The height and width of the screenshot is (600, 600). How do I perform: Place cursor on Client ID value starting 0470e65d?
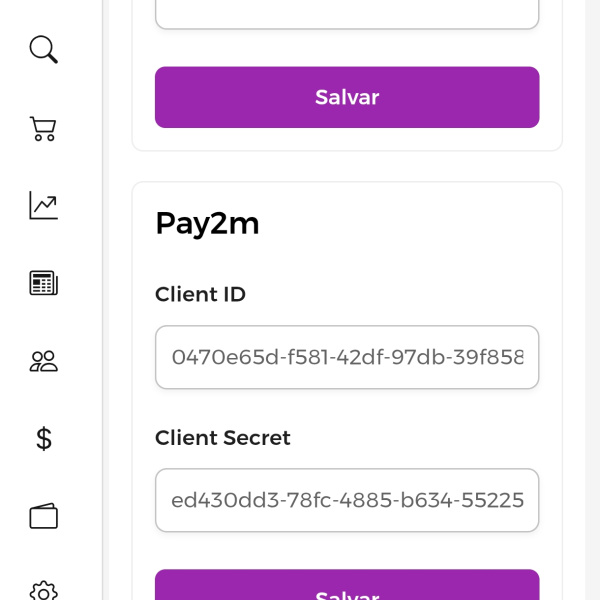point(347,357)
